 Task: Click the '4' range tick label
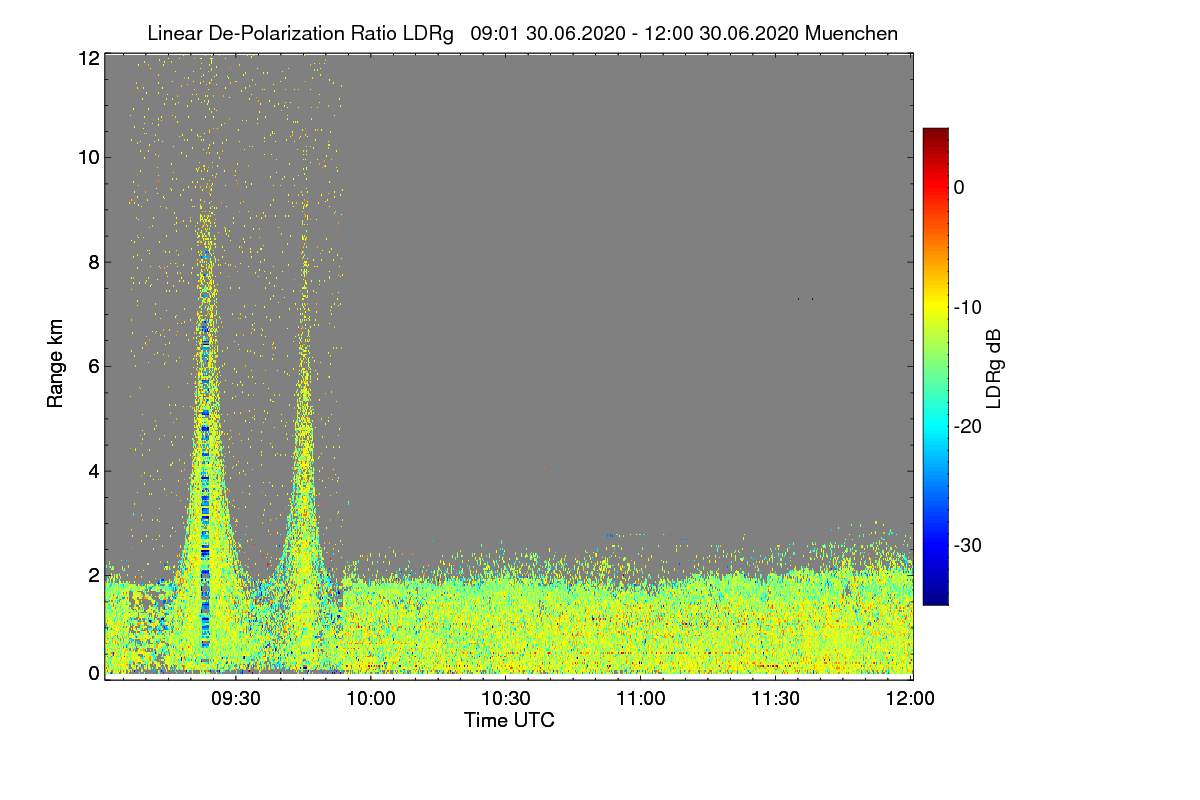click(x=92, y=470)
